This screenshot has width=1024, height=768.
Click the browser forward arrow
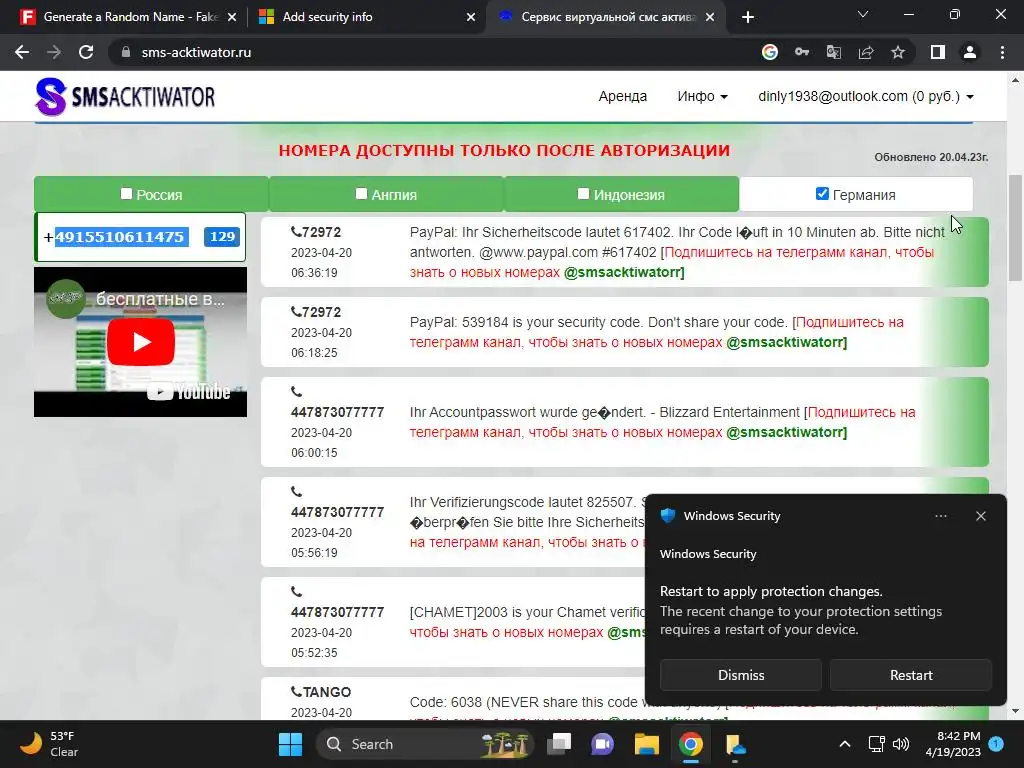pyautogui.click(x=54, y=52)
